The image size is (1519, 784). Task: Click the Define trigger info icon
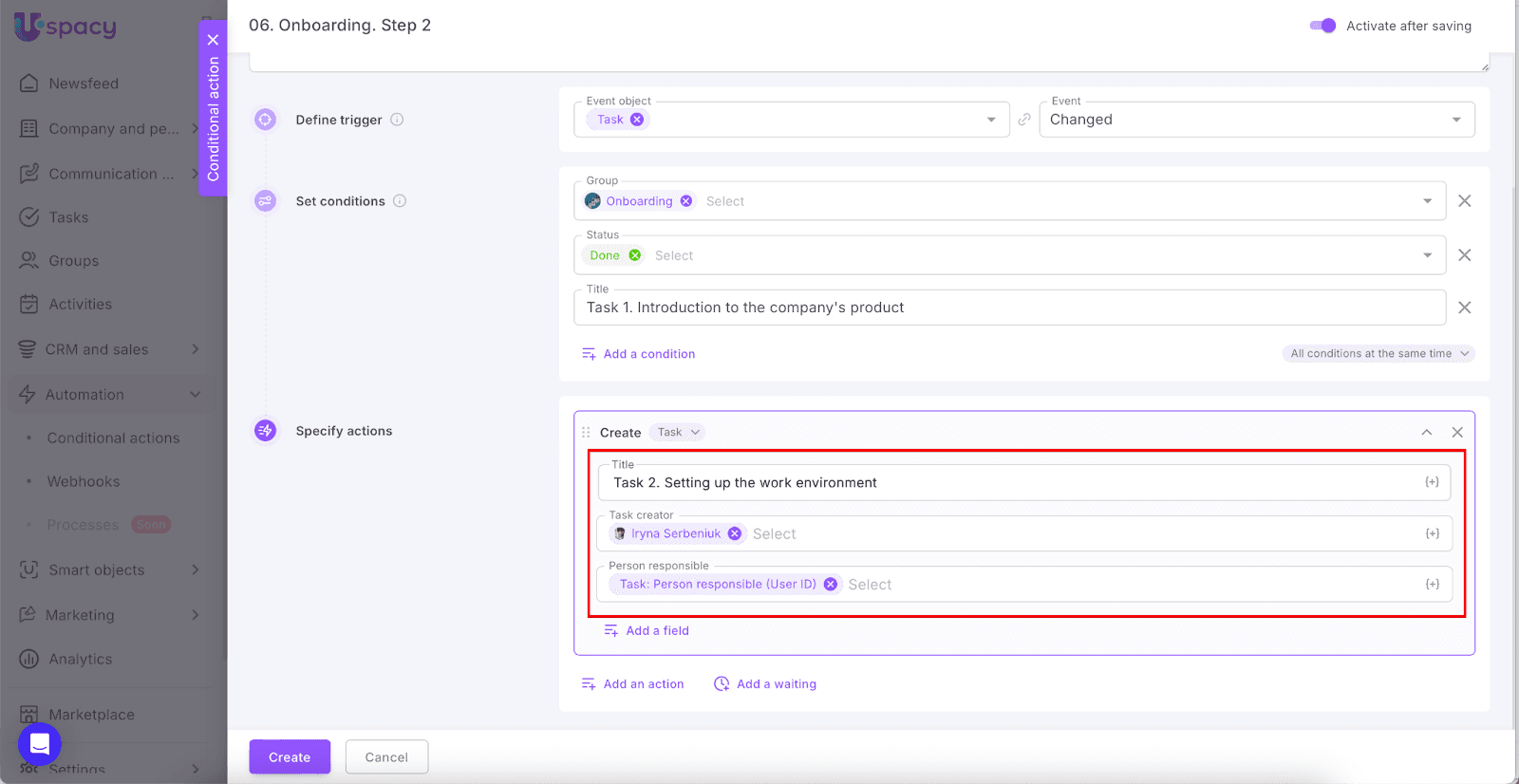[397, 120]
